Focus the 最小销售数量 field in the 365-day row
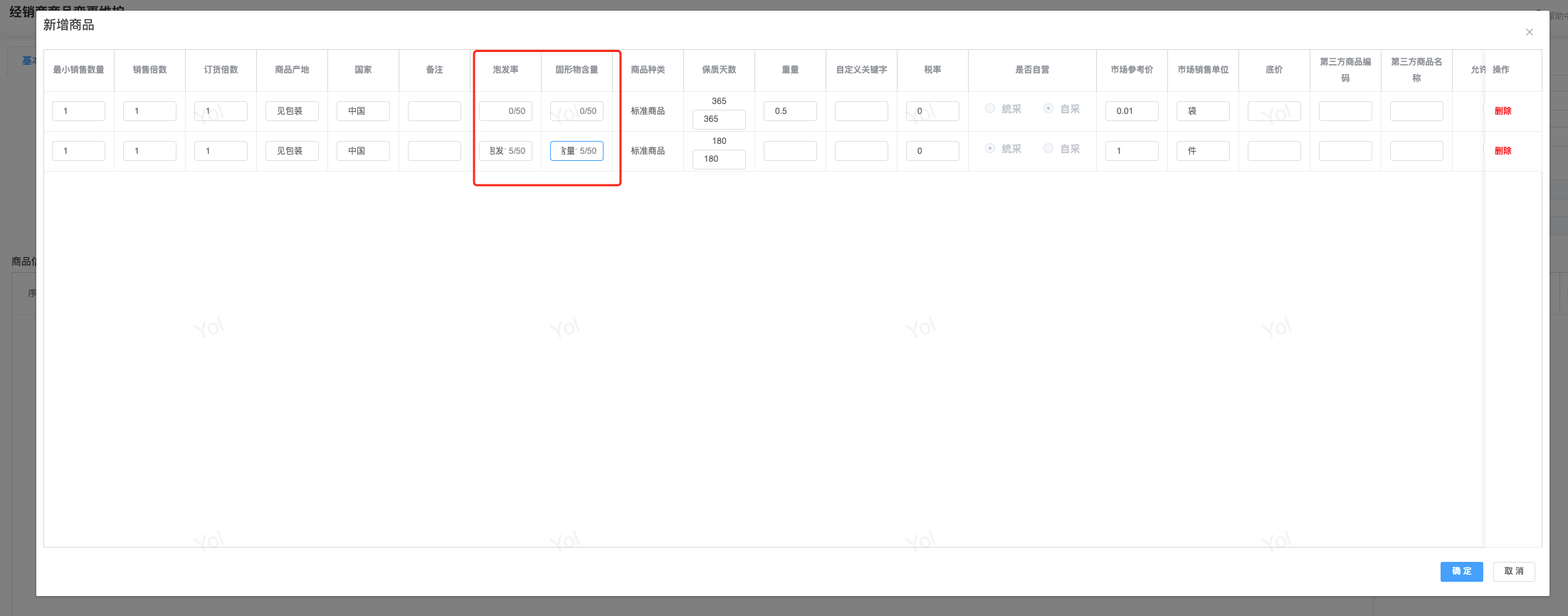 point(78,111)
